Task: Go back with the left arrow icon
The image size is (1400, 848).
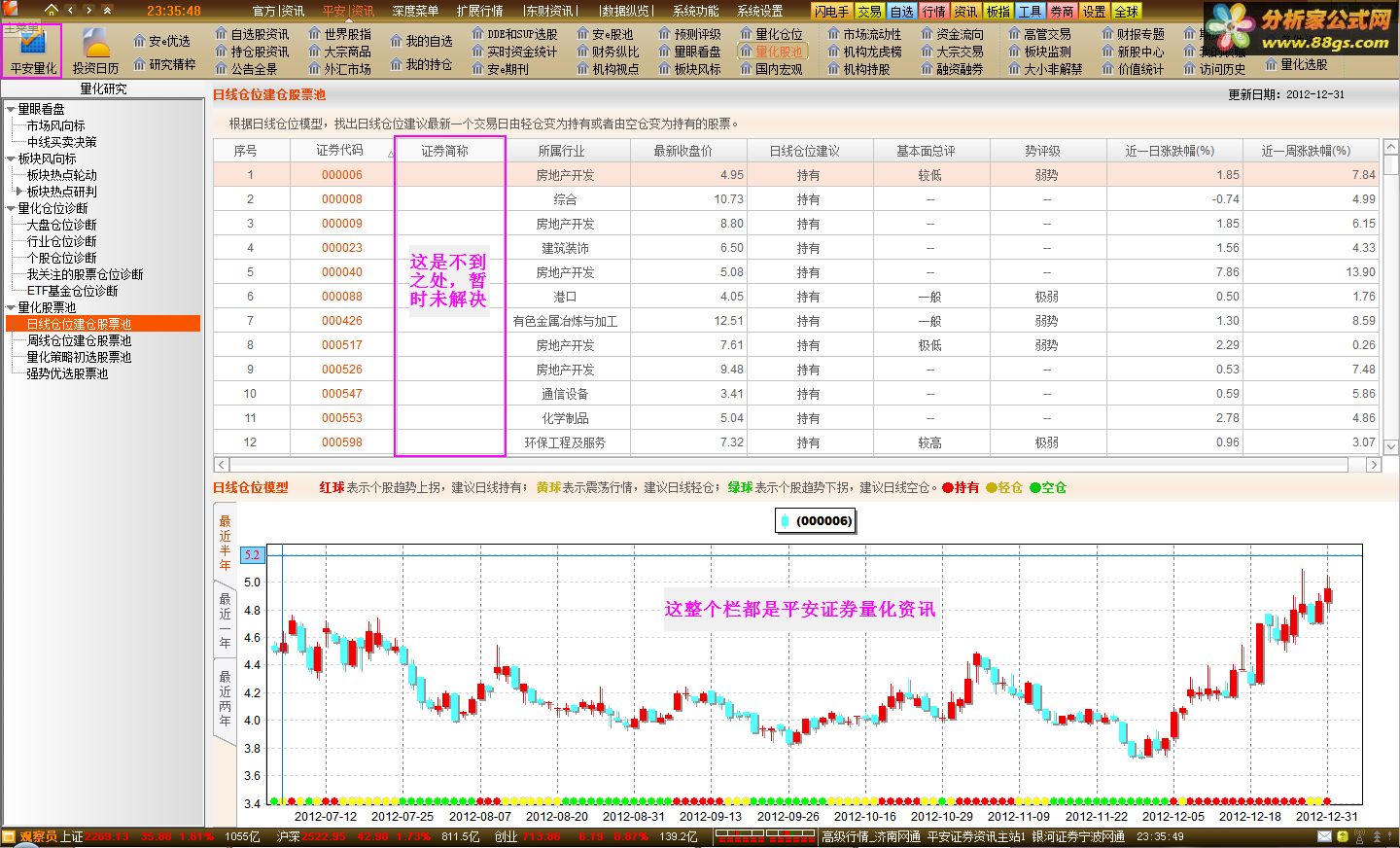Action: pyautogui.click(x=70, y=10)
